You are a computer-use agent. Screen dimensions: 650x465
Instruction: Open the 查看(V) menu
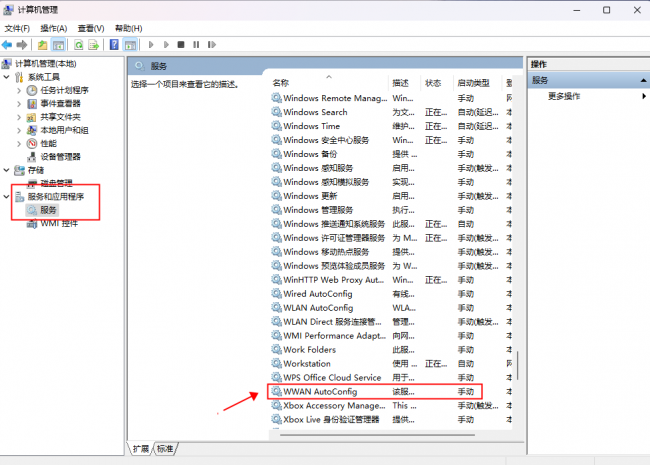91,28
